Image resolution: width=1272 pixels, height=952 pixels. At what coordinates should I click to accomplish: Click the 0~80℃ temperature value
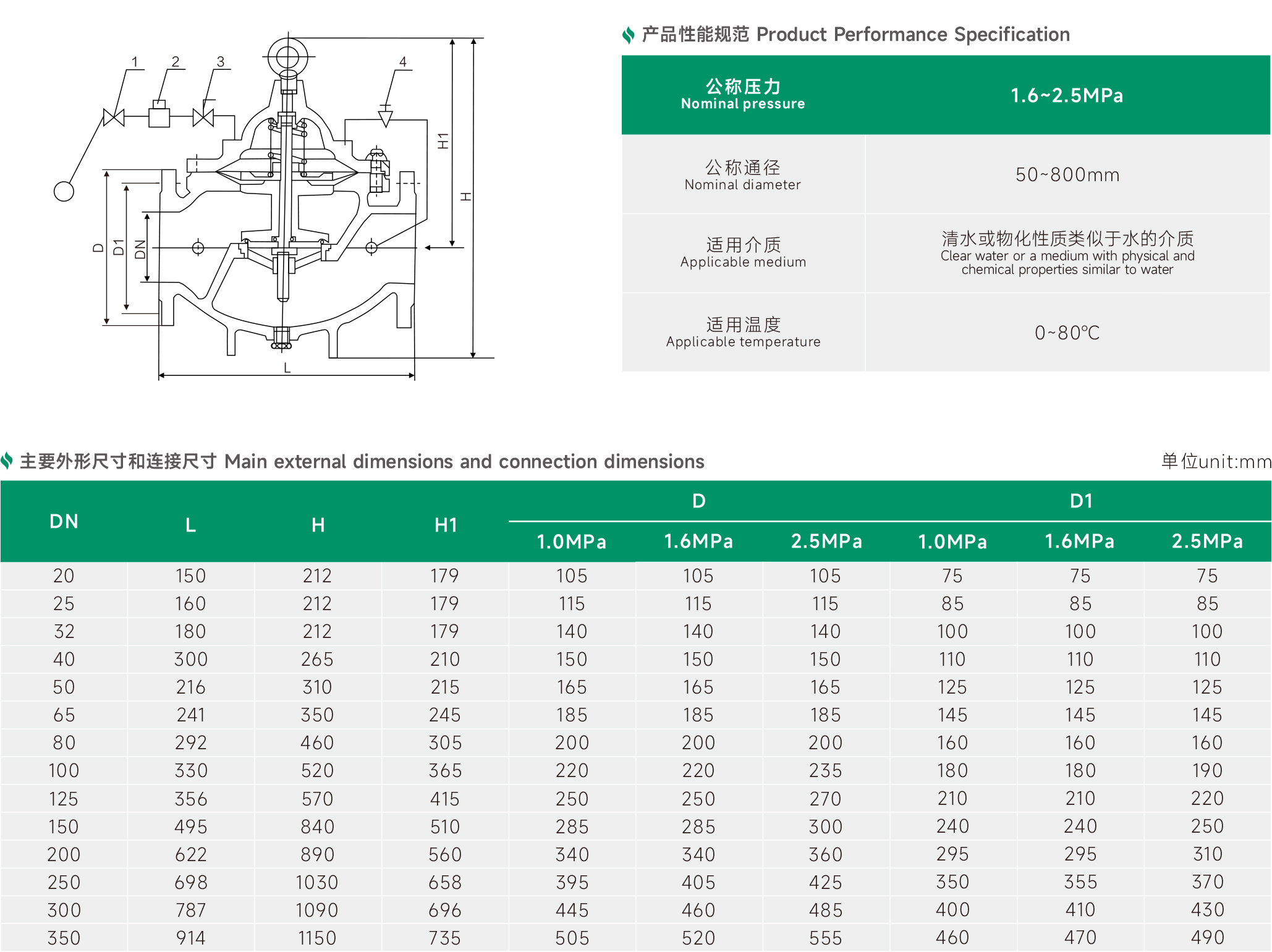click(1066, 333)
